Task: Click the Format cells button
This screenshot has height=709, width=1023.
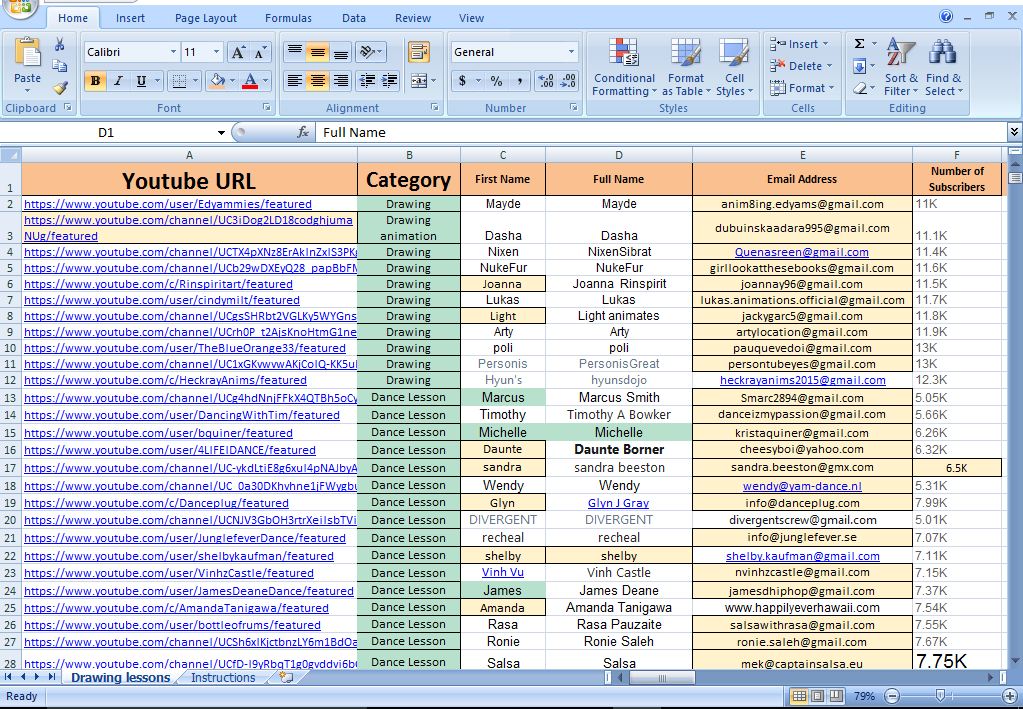Action: point(802,88)
